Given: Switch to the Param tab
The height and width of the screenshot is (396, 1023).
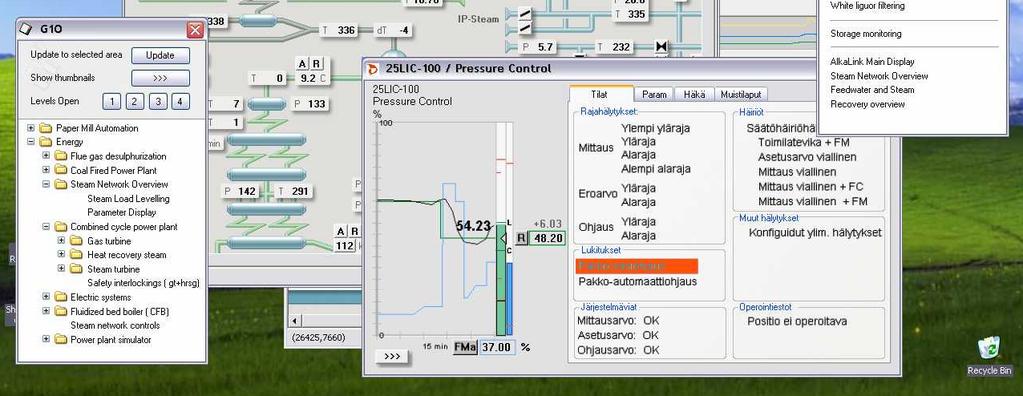Looking at the screenshot, I should pos(654,95).
